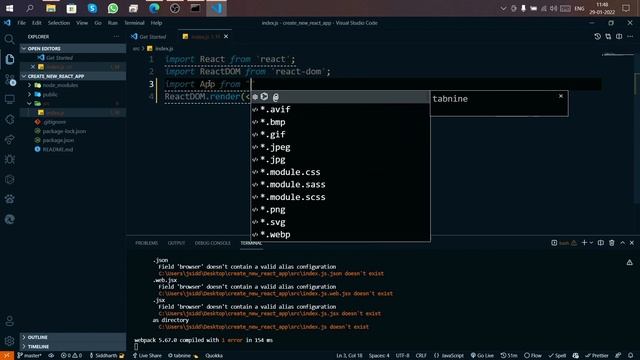
Task: Open the new terminal profile dropdown arrow
Action: (591, 243)
